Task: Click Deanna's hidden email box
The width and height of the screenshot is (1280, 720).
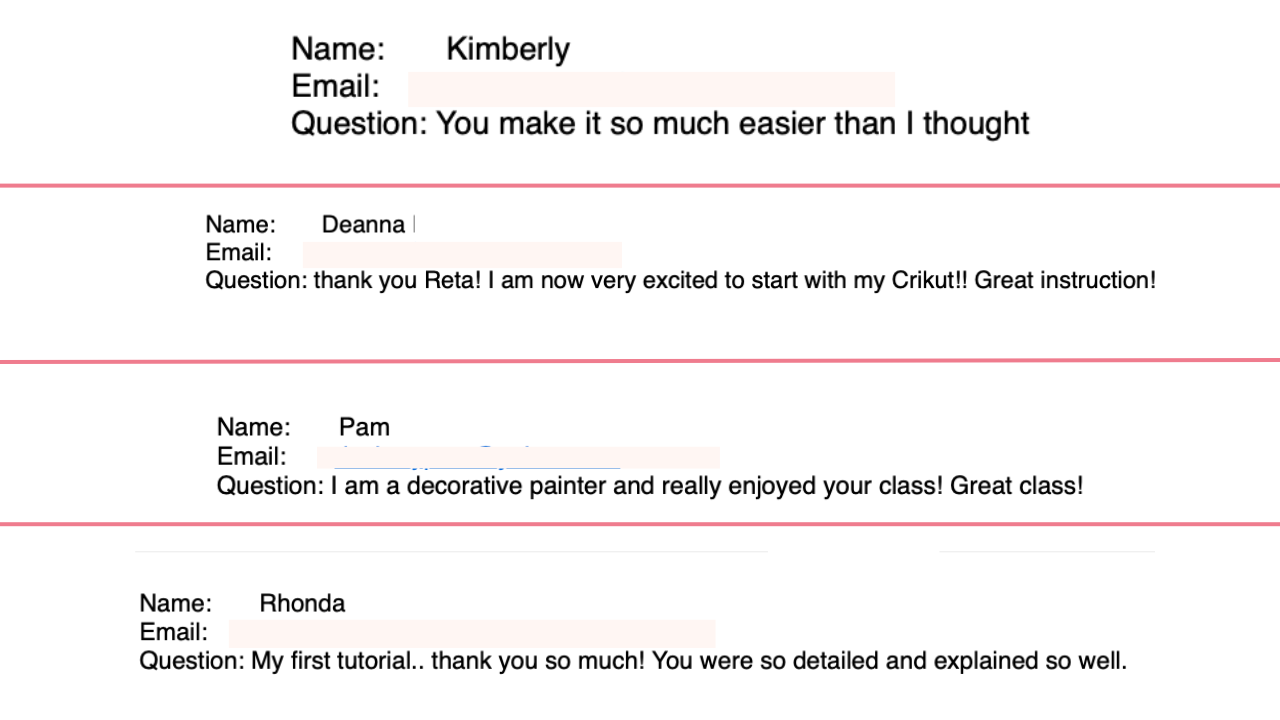Action: 462,254
